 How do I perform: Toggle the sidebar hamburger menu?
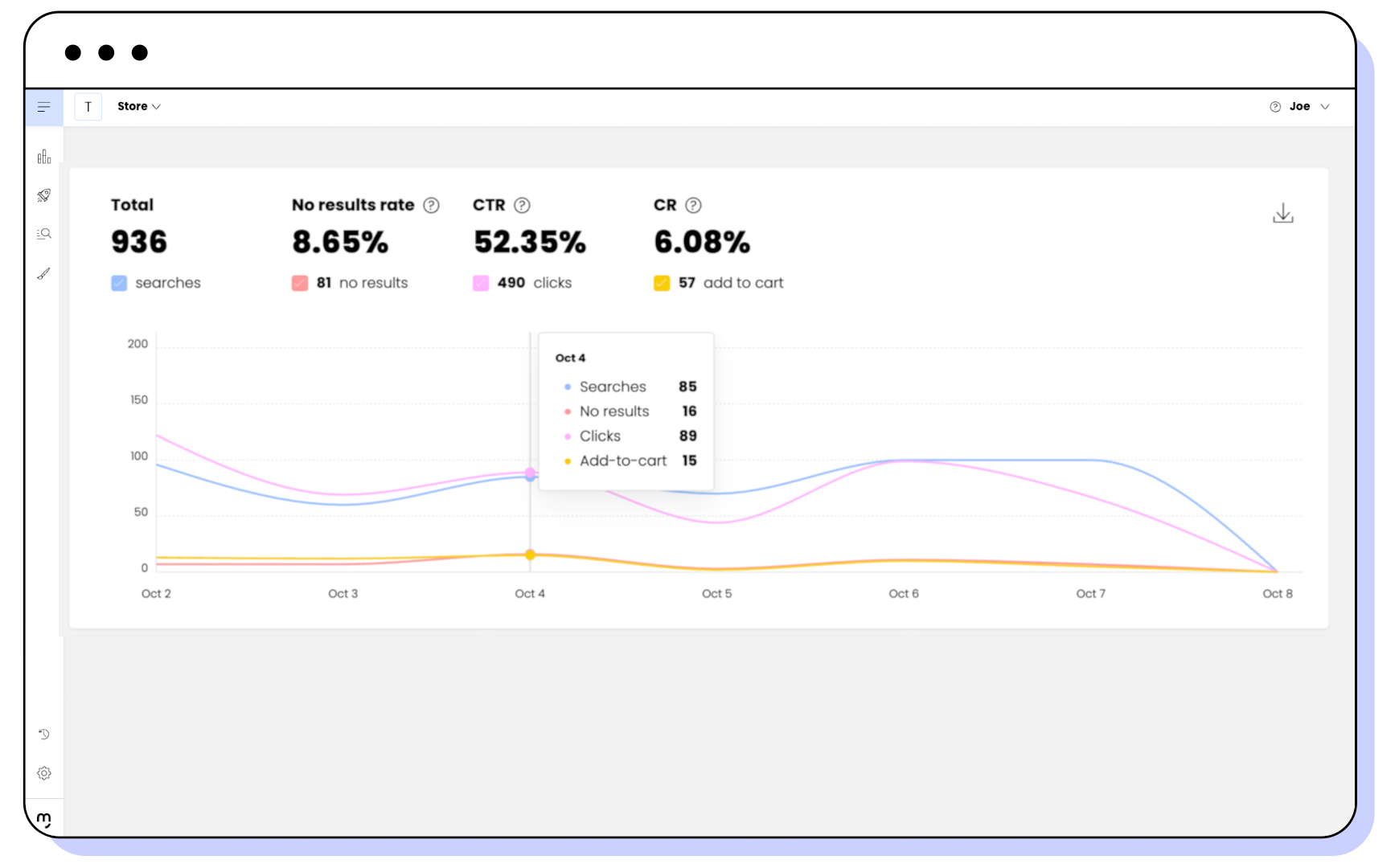[44, 107]
